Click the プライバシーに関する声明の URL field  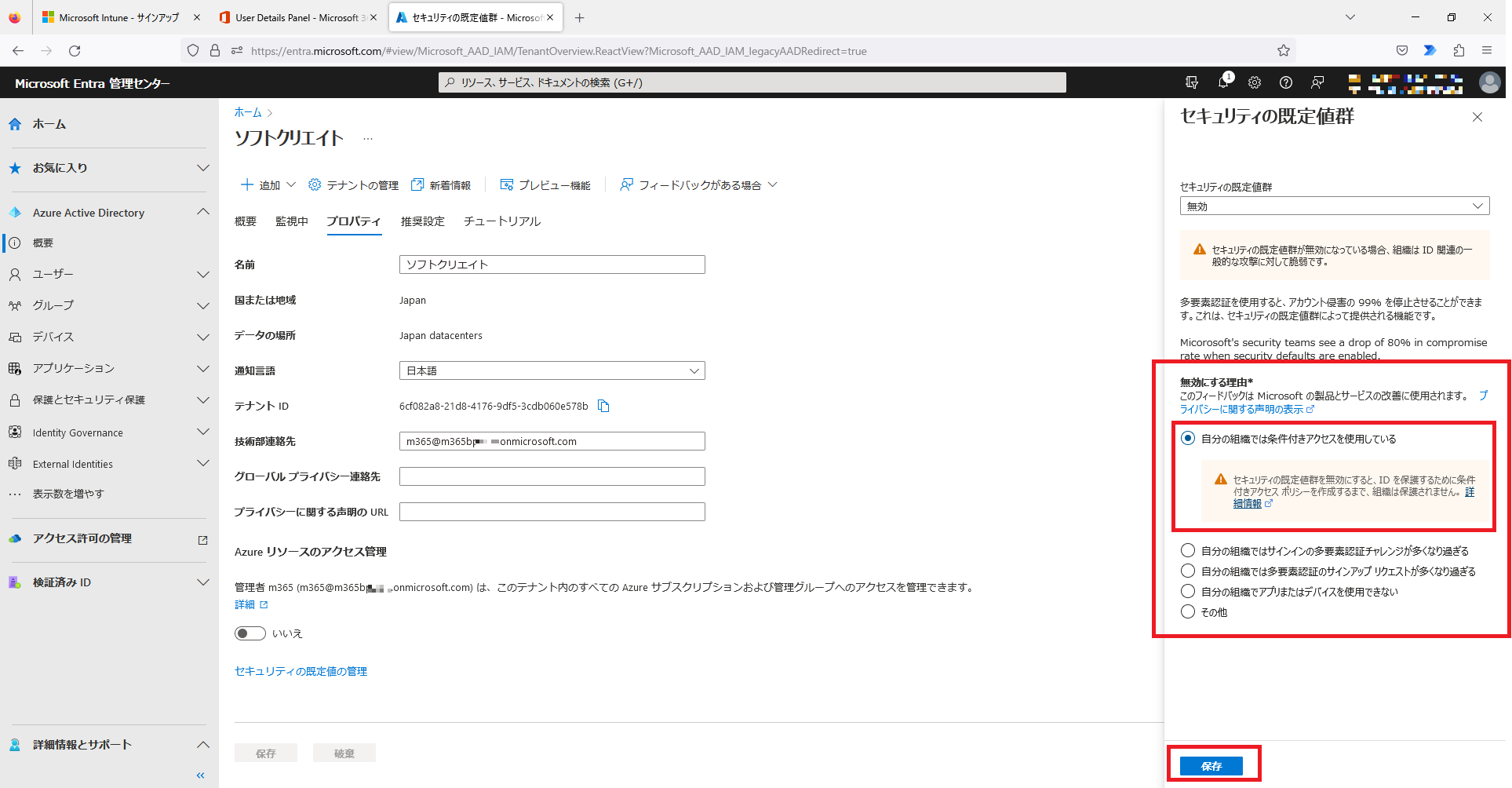tap(552, 512)
